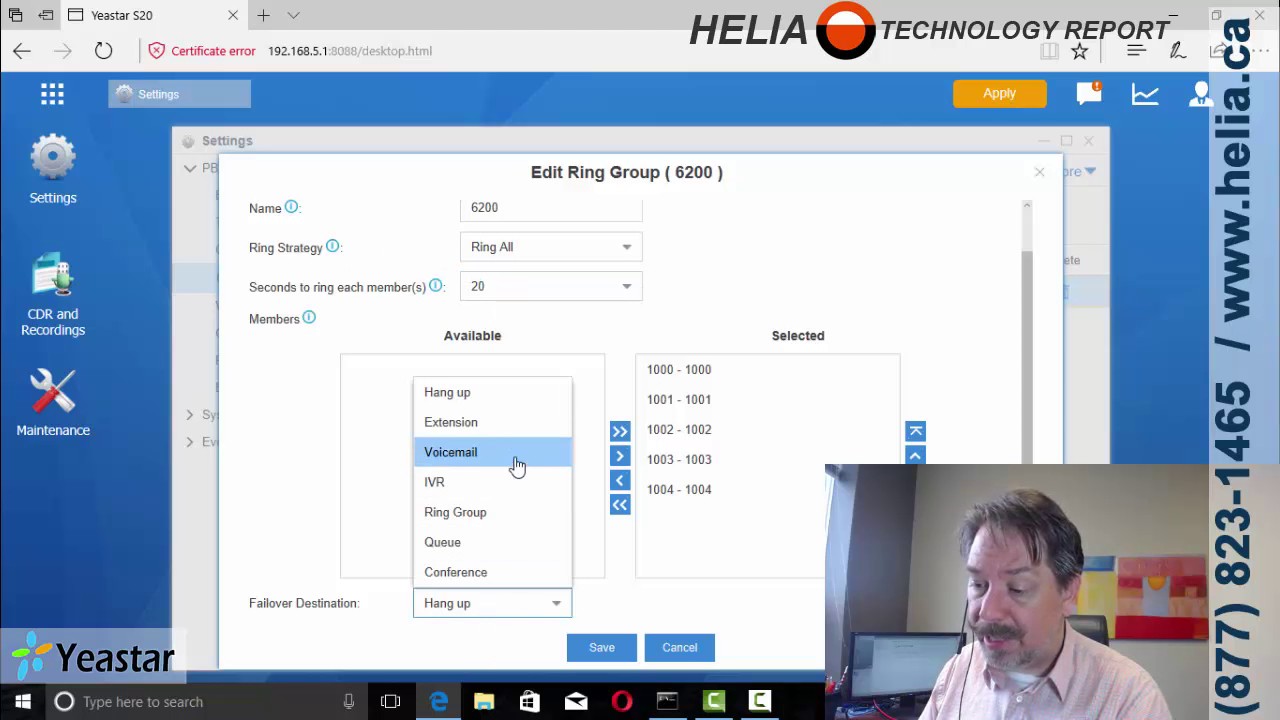The image size is (1280, 720).
Task: Click the Members info icon
Action: [309, 318]
